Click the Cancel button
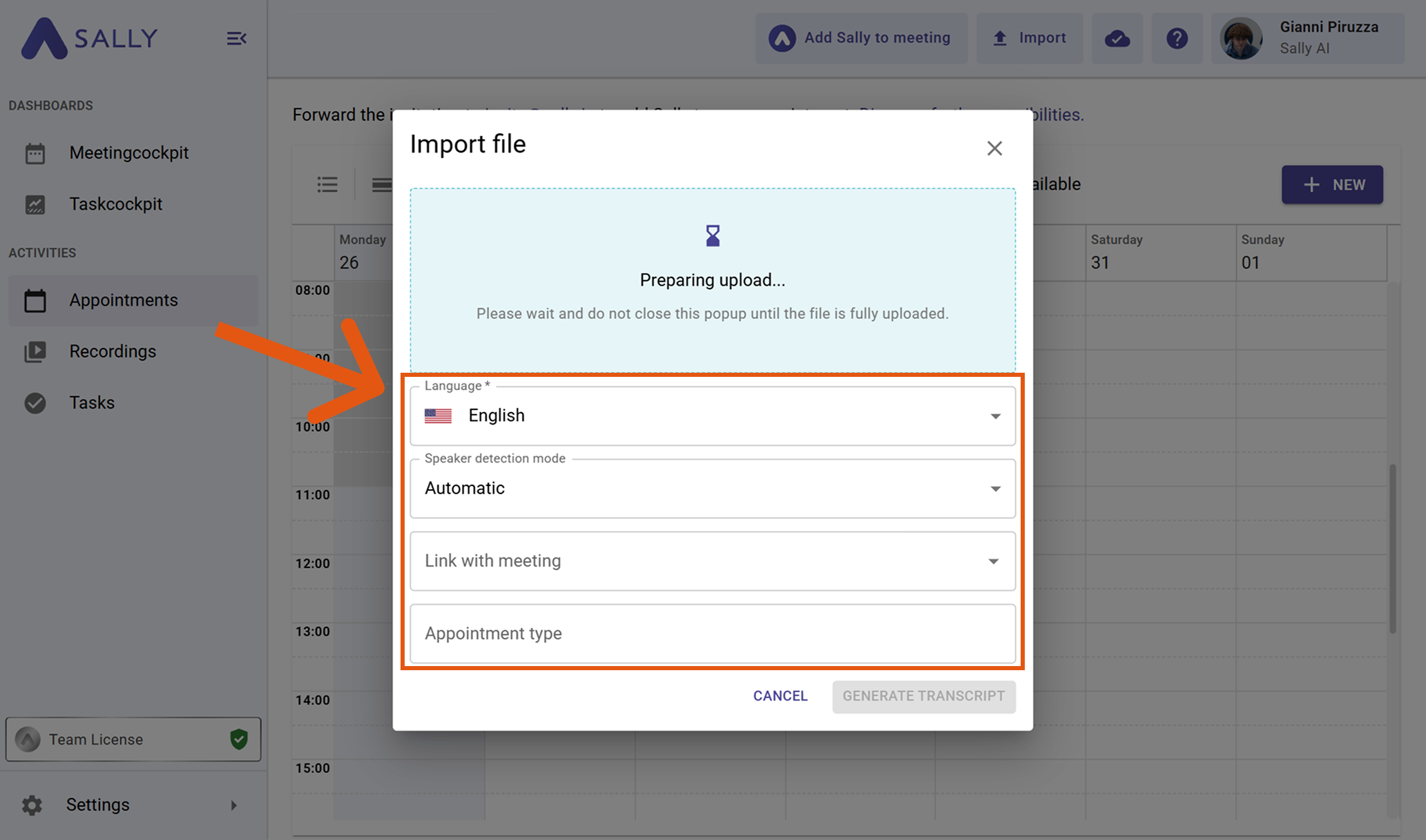The height and width of the screenshot is (840, 1426). (780, 696)
